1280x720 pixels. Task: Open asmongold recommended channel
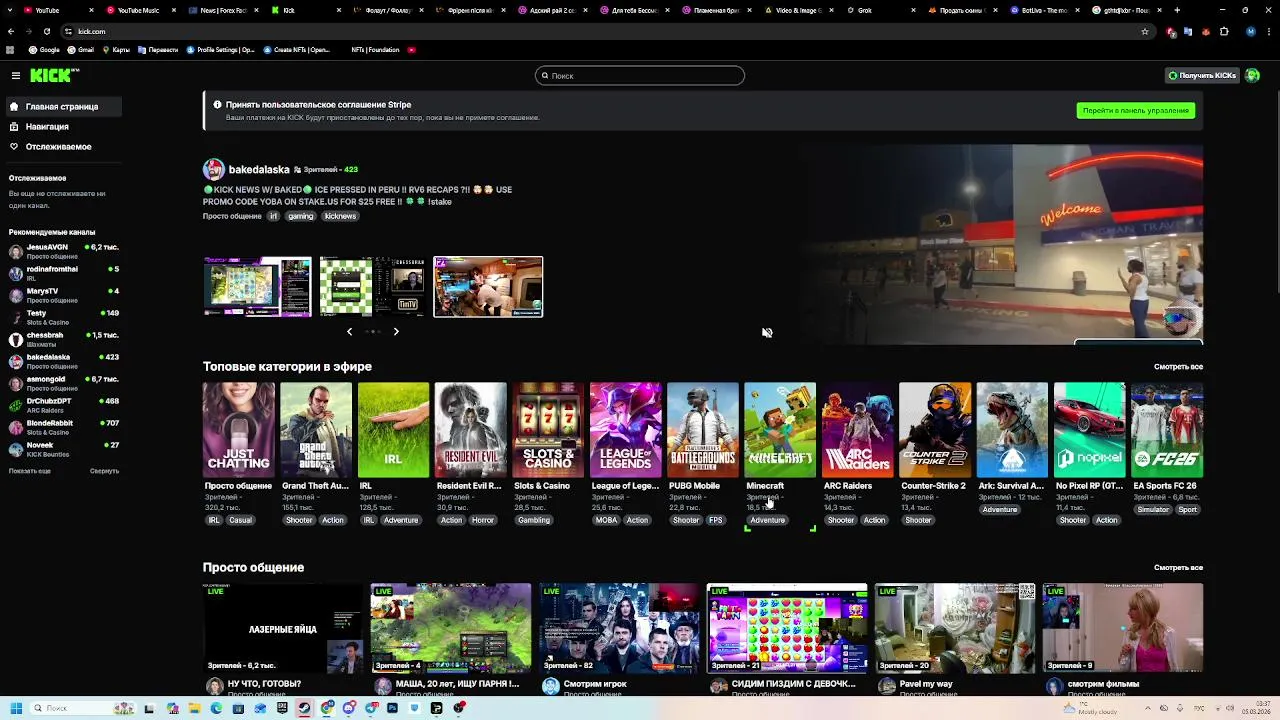click(64, 383)
